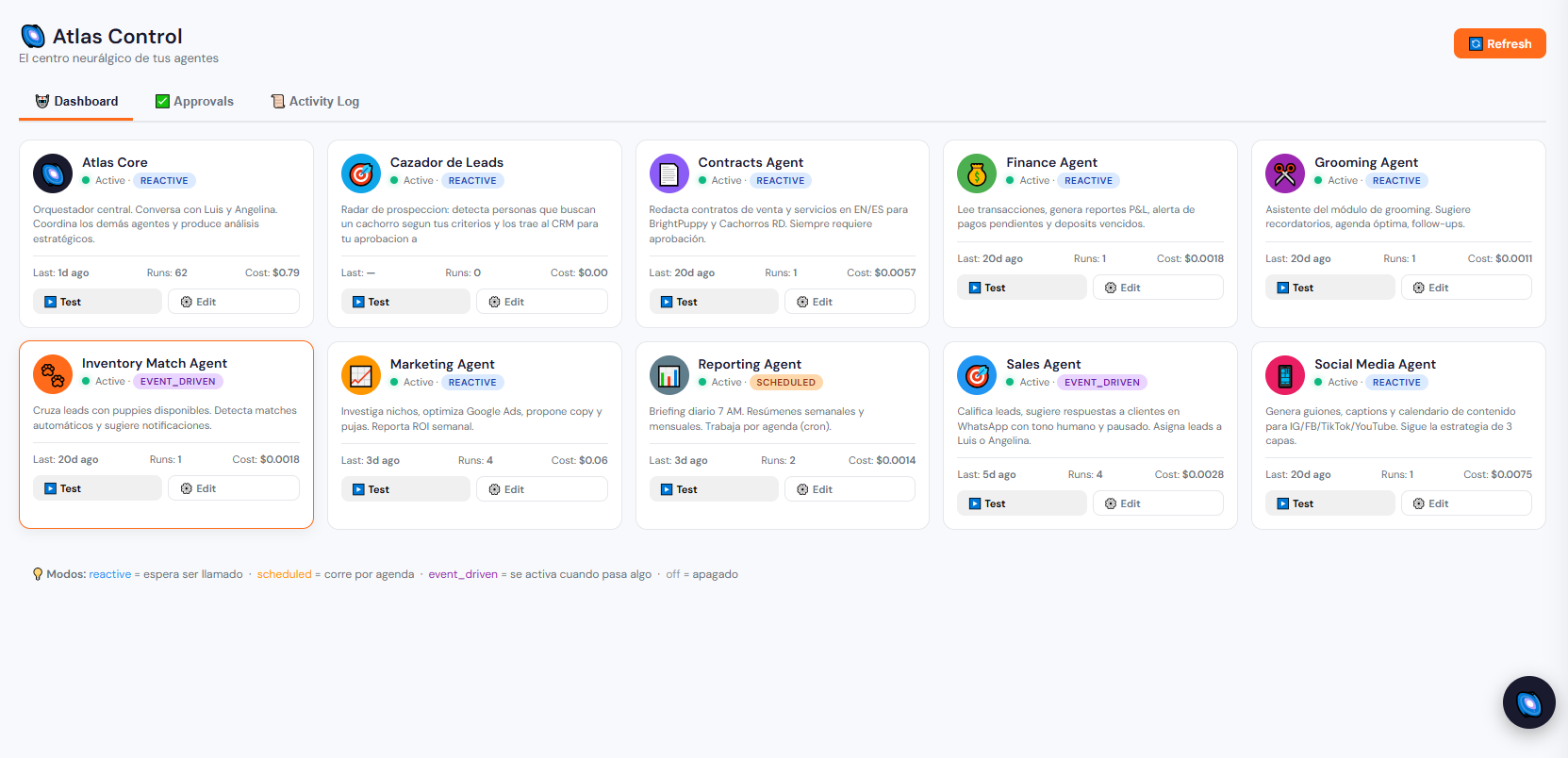Click the 'Atlas Control' title text
The image size is (1568, 758).
(118, 37)
